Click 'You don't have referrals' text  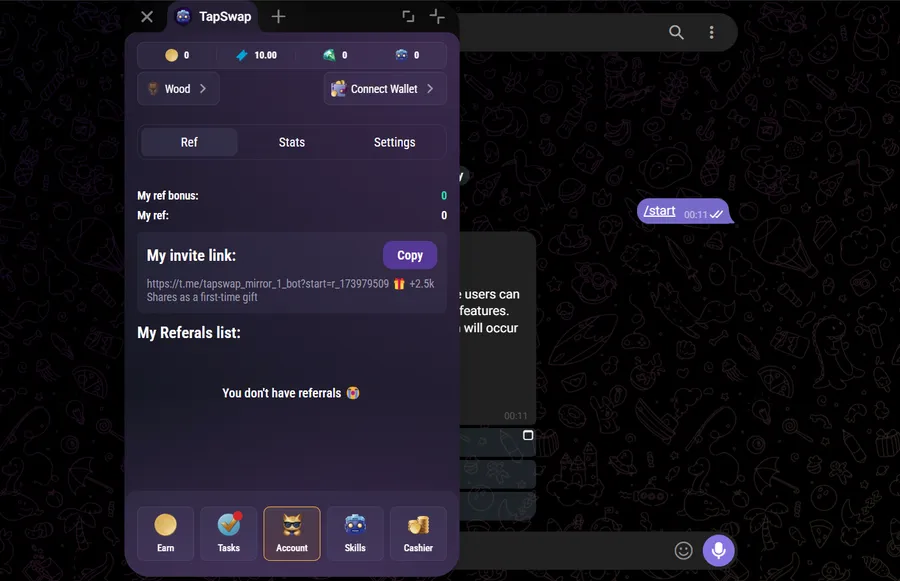(281, 393)
